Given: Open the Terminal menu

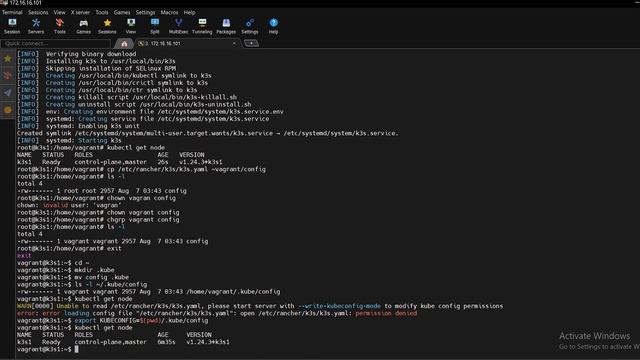Looking at the screenshot, I should pos(12,12).
